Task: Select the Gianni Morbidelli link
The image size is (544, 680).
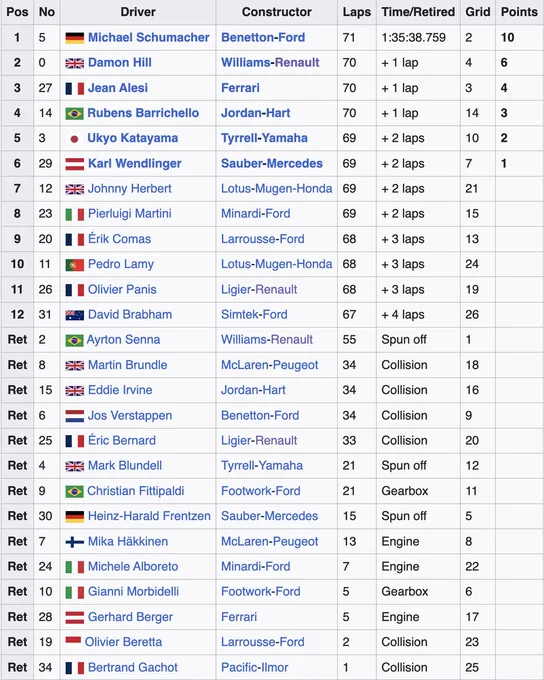Action: click(x=134, y=592)
